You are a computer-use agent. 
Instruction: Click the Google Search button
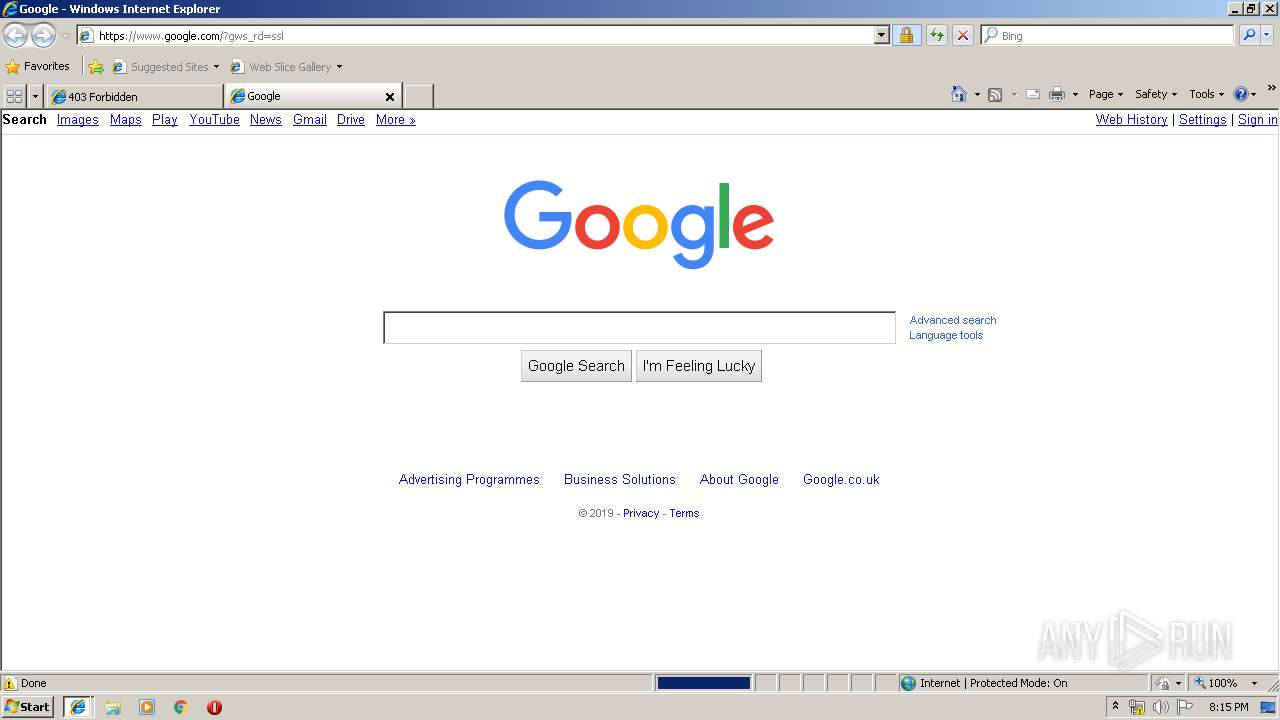[576, 366]
